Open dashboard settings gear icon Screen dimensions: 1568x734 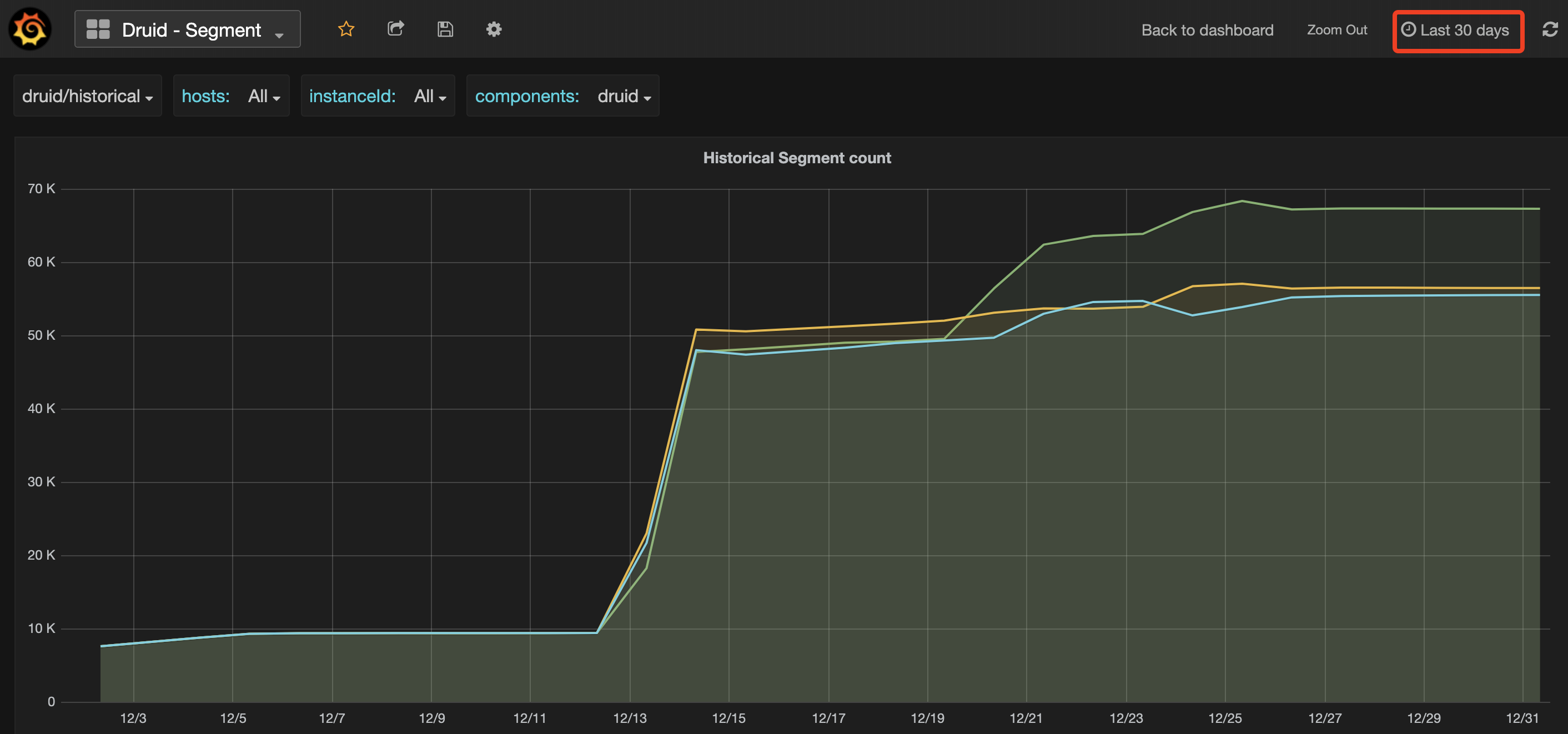[494, 29]
